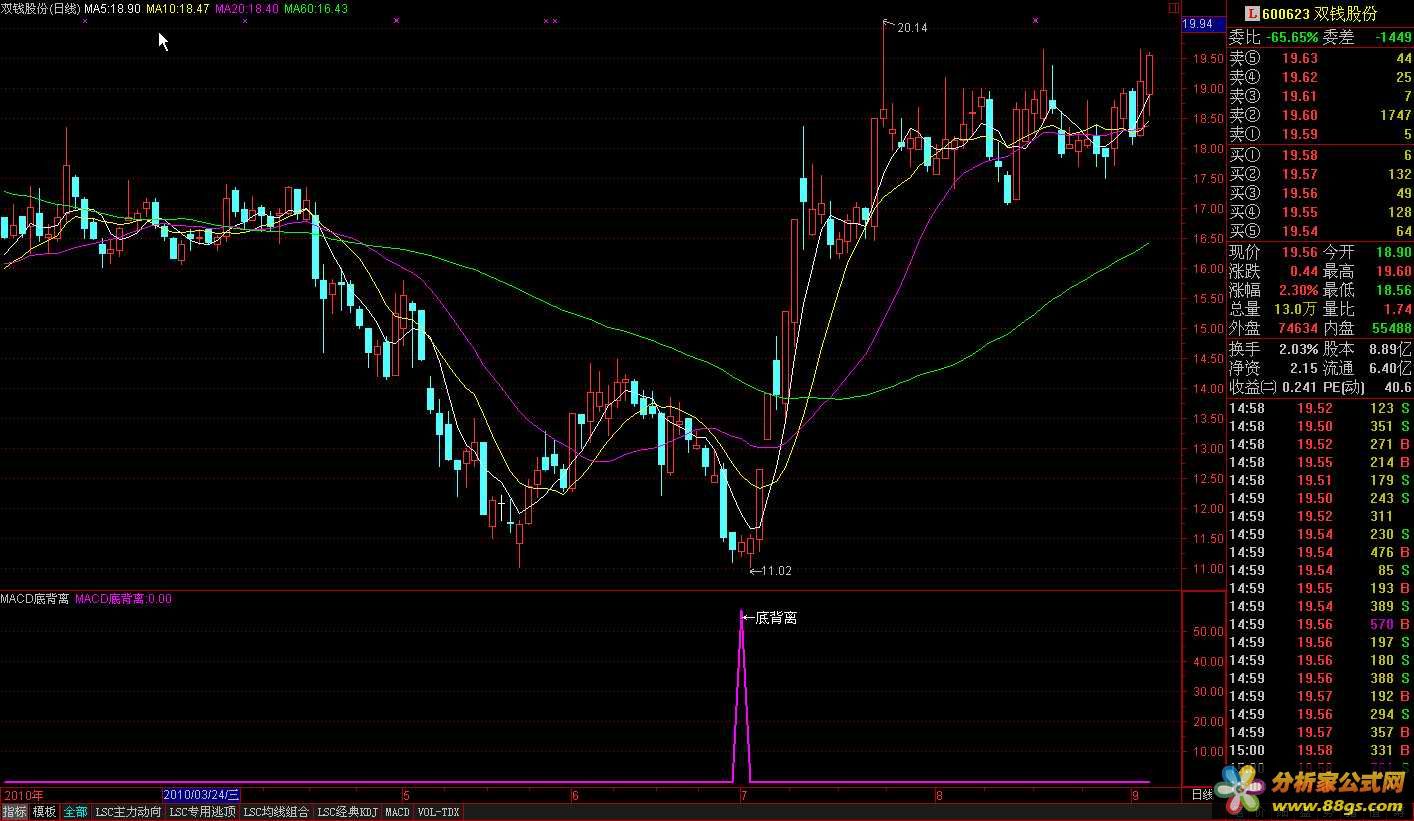Click the 委比 -65.65% value
Image resolution: width=1414 pixels, height=821 pixels.
1290,37
